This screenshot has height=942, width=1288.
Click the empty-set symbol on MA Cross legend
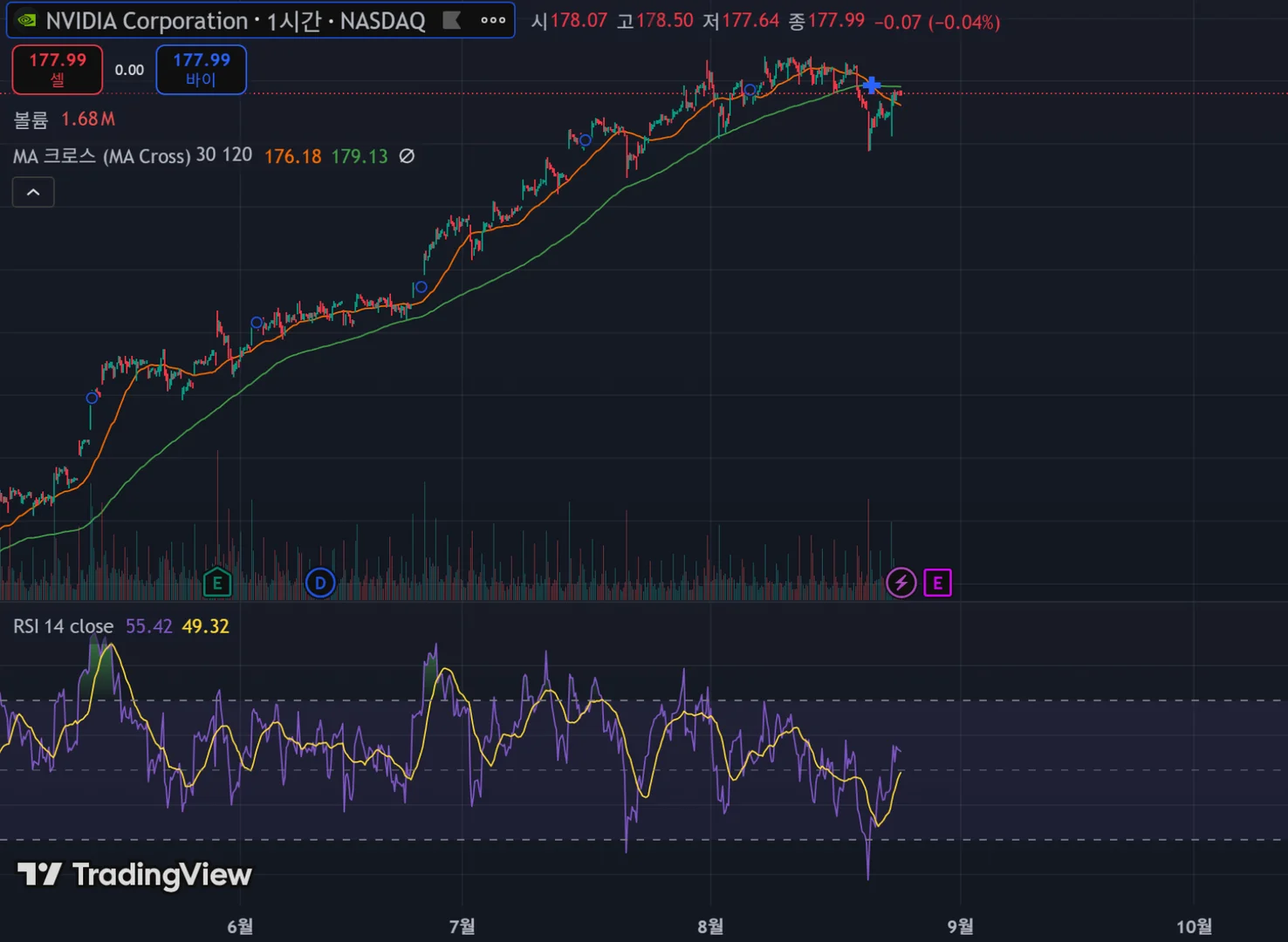(407, 156)
